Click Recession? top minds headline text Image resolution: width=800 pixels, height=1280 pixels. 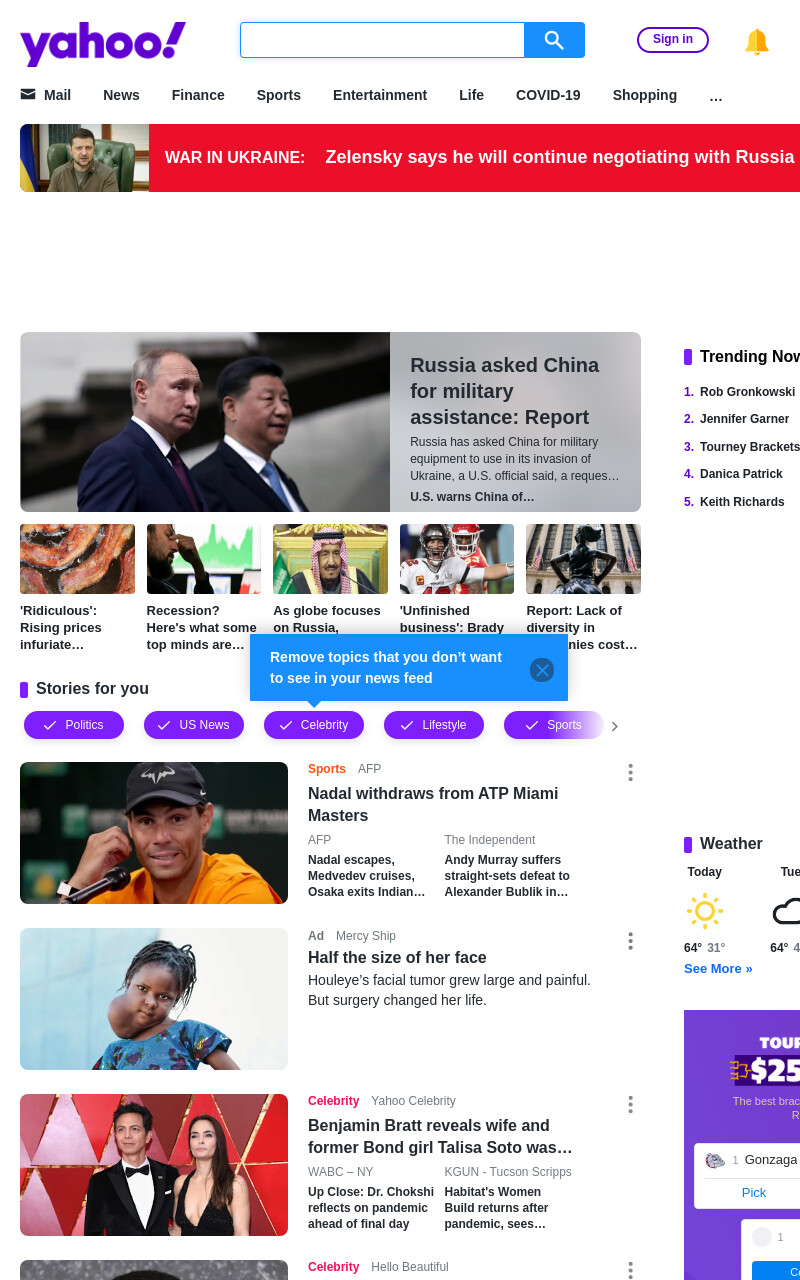(x=202, y=628)
